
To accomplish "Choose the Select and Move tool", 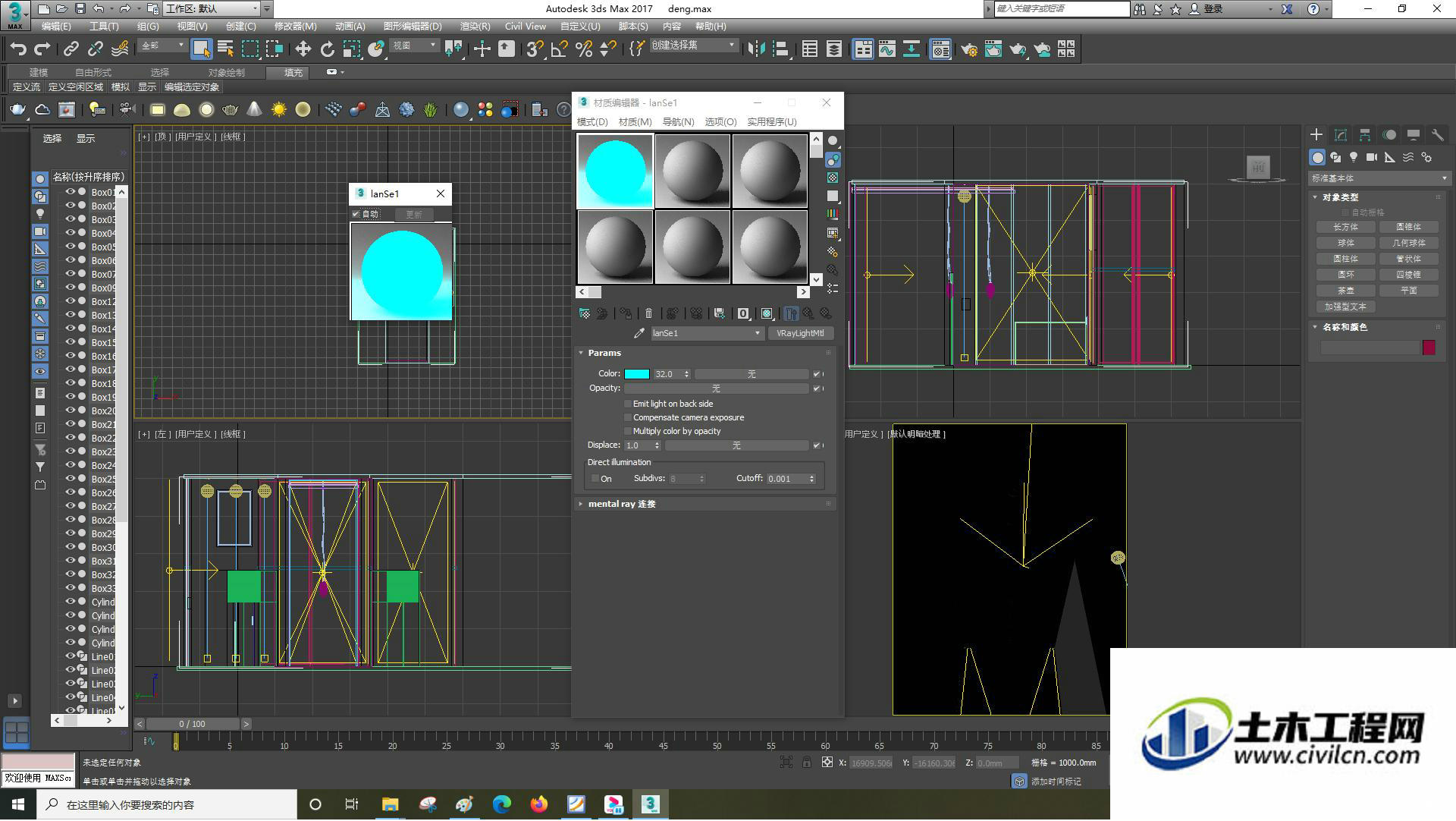I will (303, 49).
